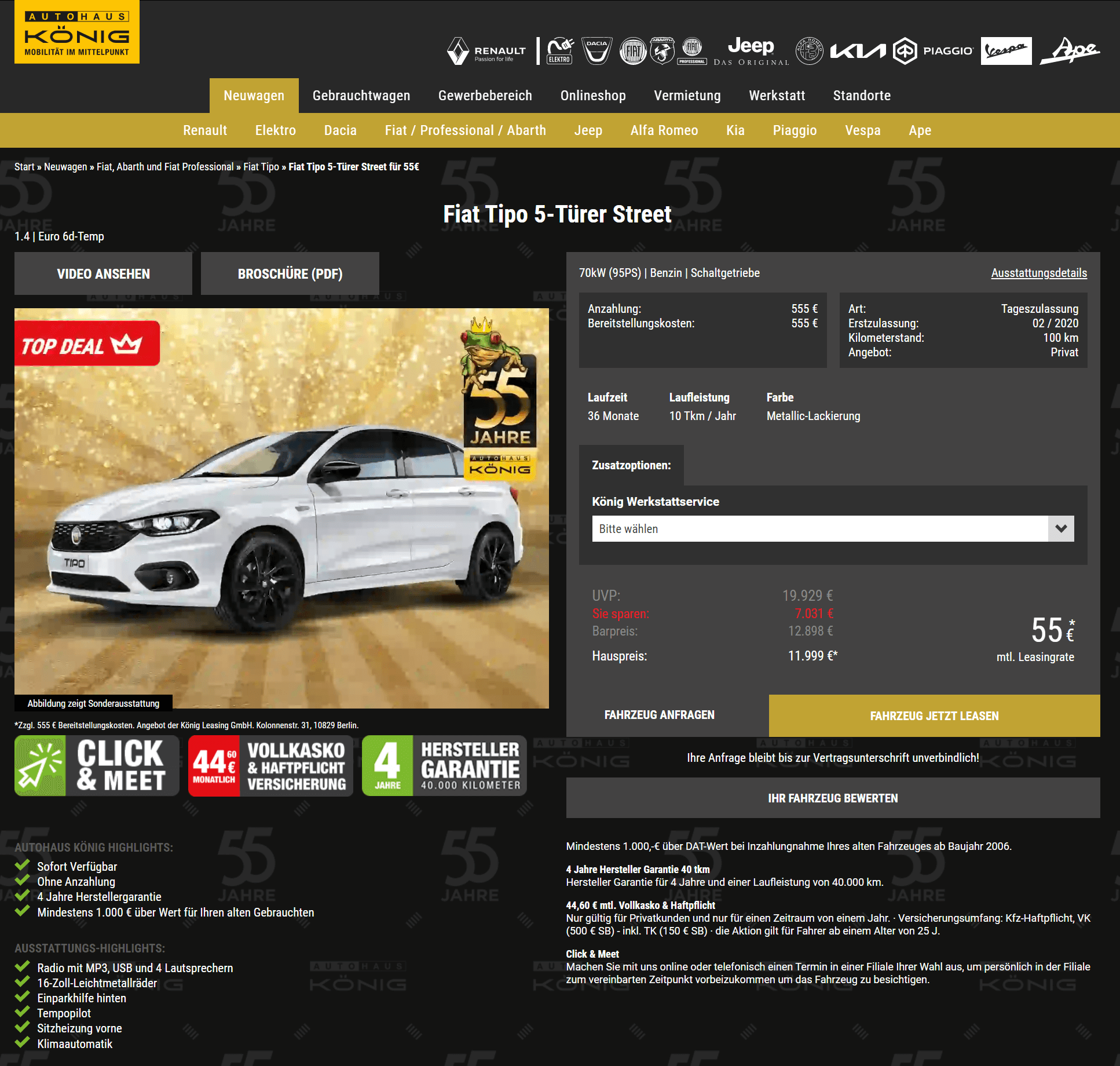
Task: Click the Fiat Professional logo
Action: pyautogui.click(x=692, y=51)
